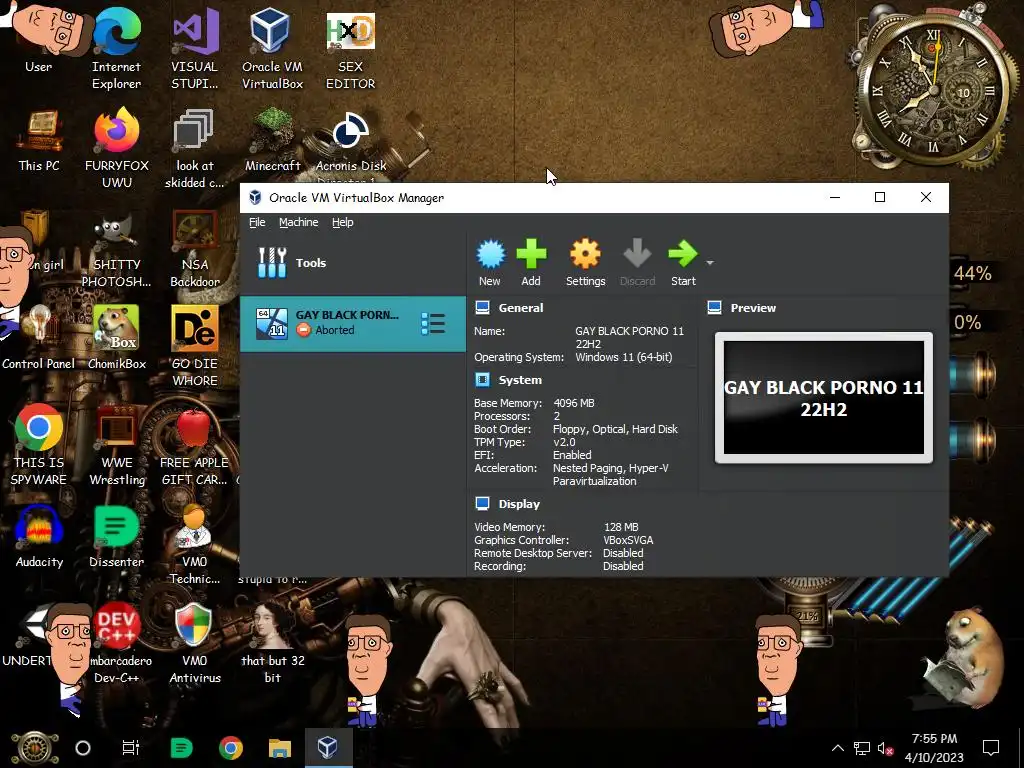Image resolution: width=1024 pixels, height=768 pixels.
Task: Click the Display section header
Action: click(519, 504)
